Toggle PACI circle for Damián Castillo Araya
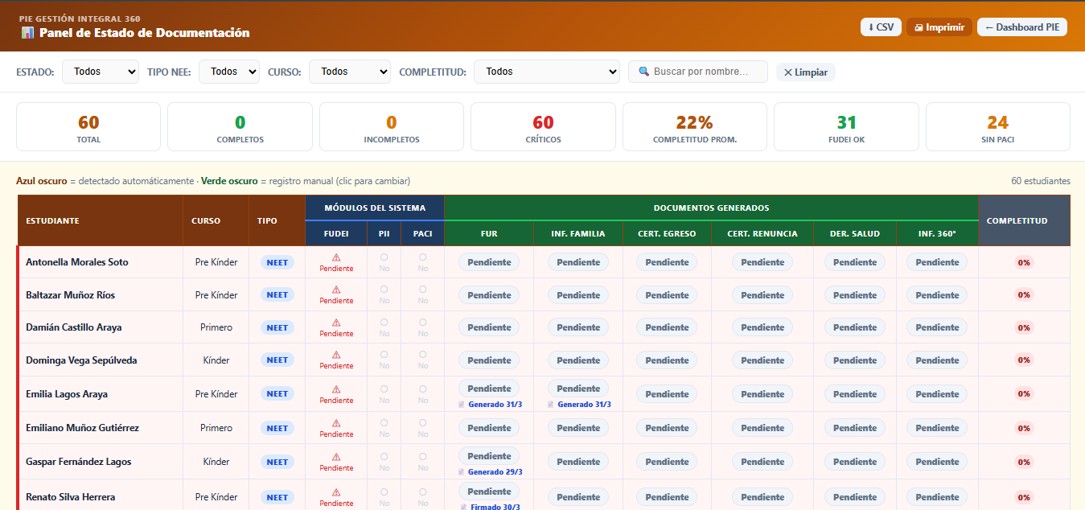The image size is (1085, 510). point(423,322)
